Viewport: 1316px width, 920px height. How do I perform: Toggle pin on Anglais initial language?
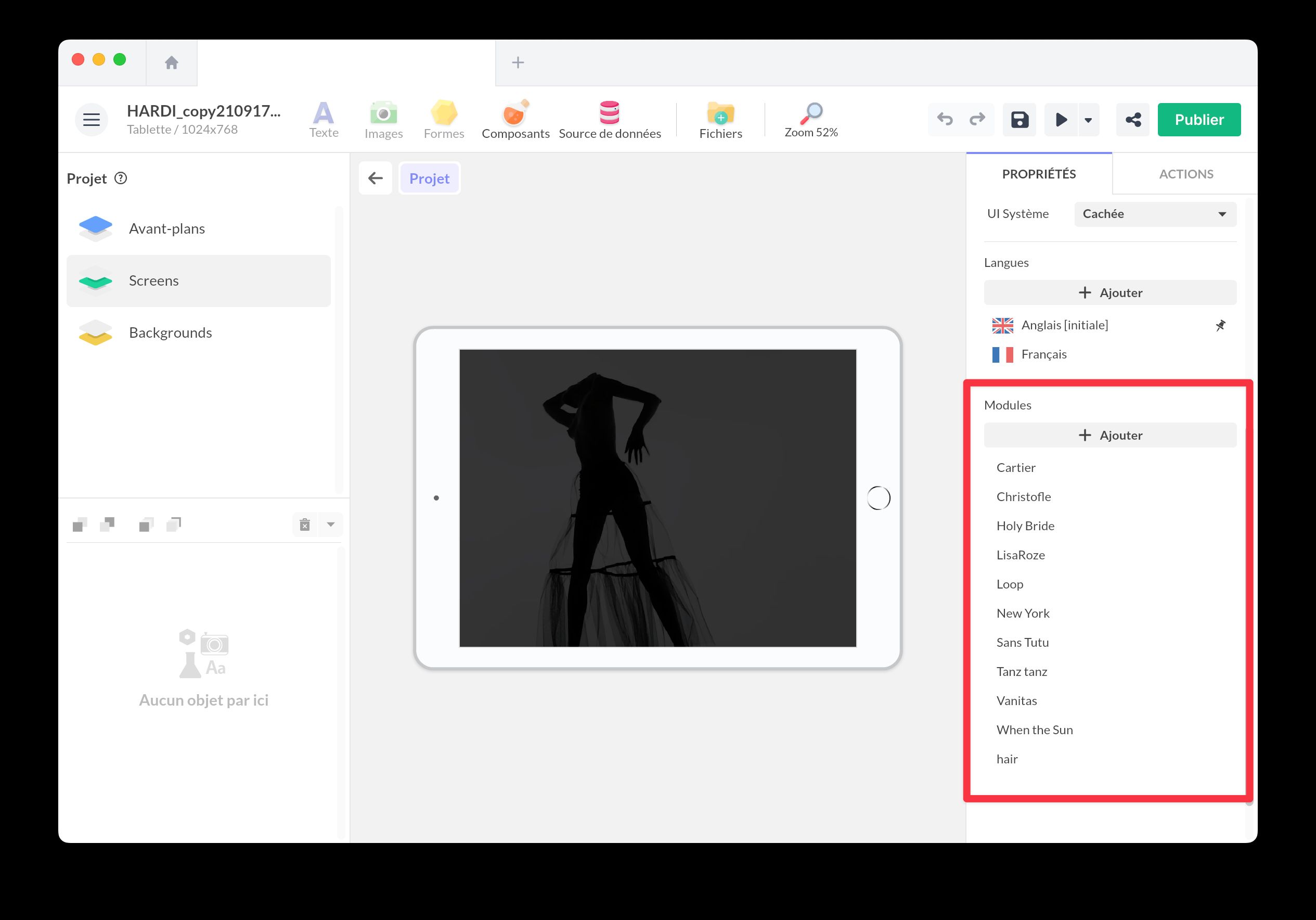point(1221,325)
